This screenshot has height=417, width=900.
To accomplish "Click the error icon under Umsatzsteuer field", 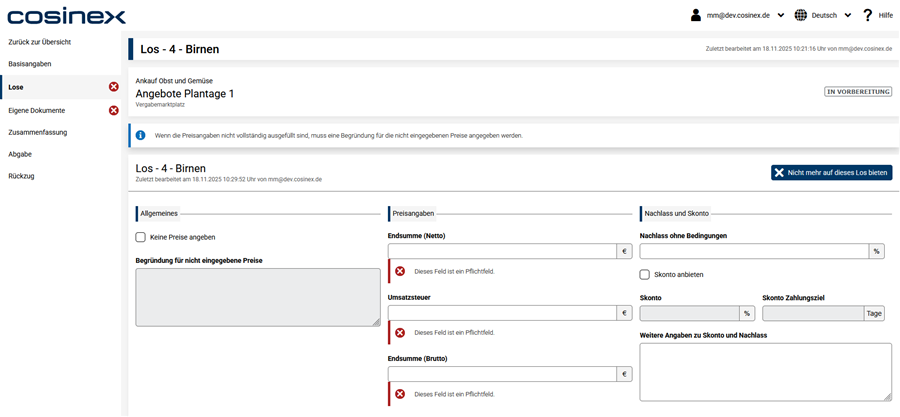I will pos(400,333).
